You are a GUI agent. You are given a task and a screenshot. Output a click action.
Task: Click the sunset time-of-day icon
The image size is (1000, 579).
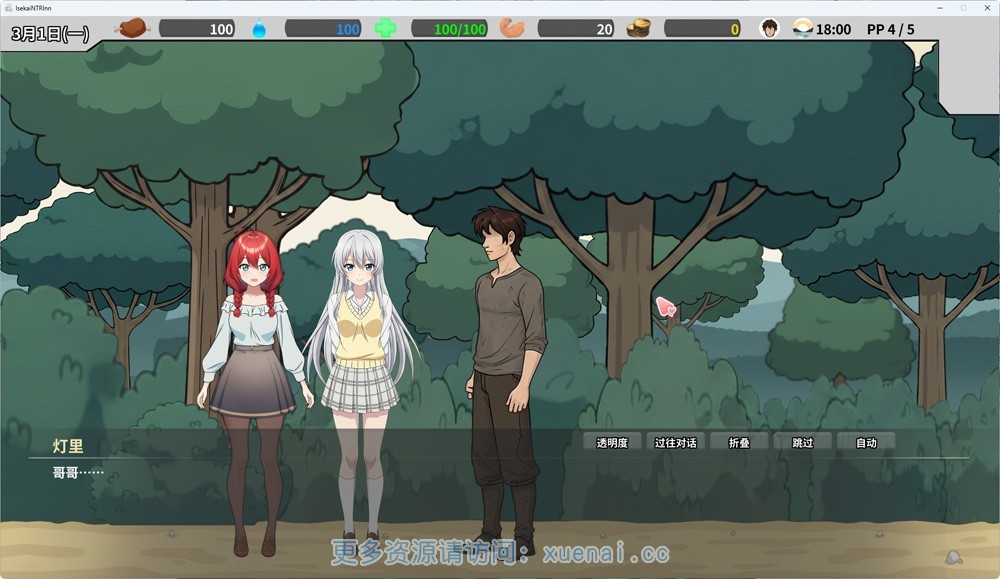coord(803,29)
